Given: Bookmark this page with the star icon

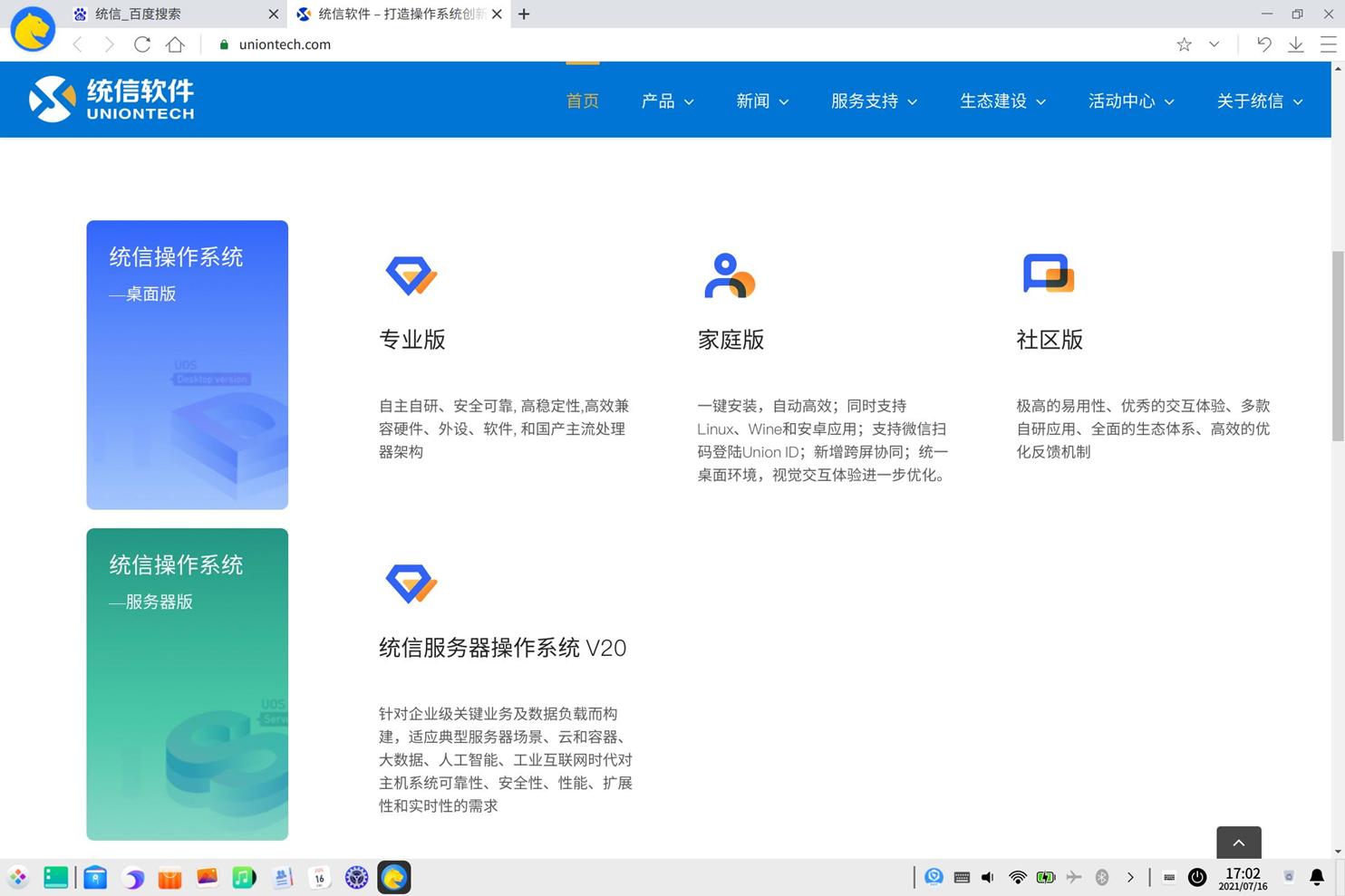Looking at the screenshot, I should pos(1183,43).
